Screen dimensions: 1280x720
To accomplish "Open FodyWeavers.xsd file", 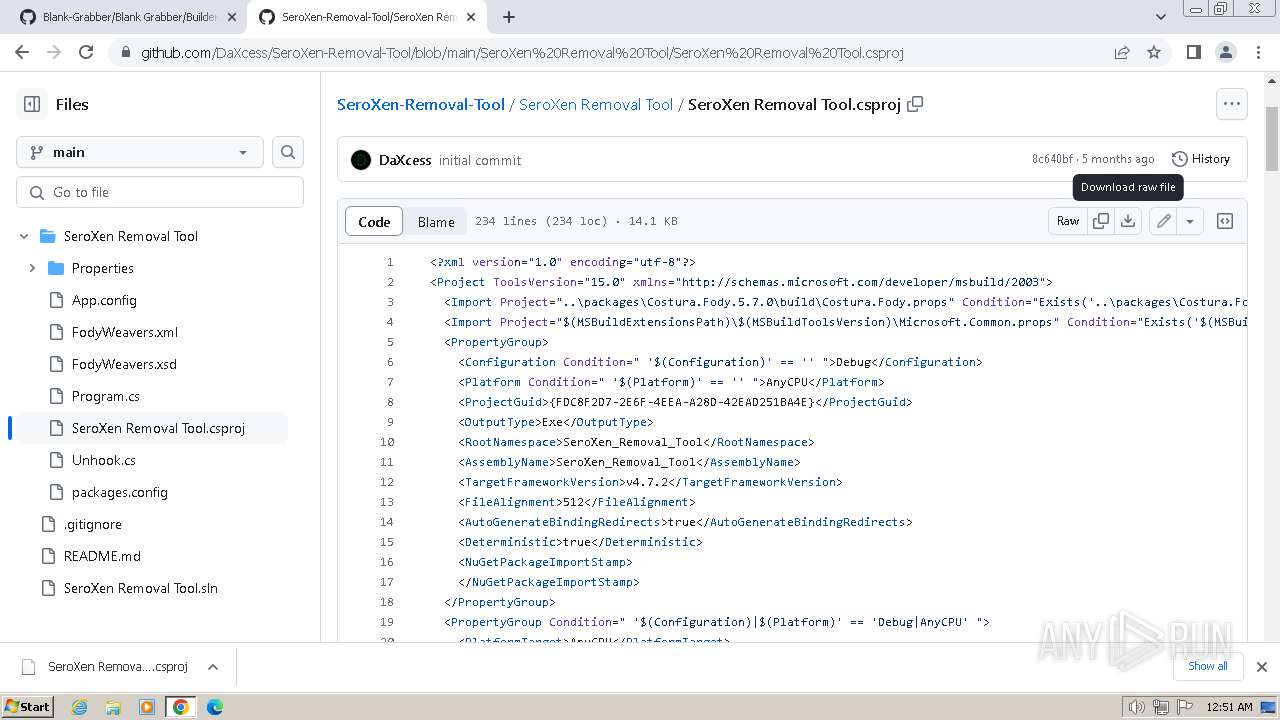I will [x=124, y=364].
